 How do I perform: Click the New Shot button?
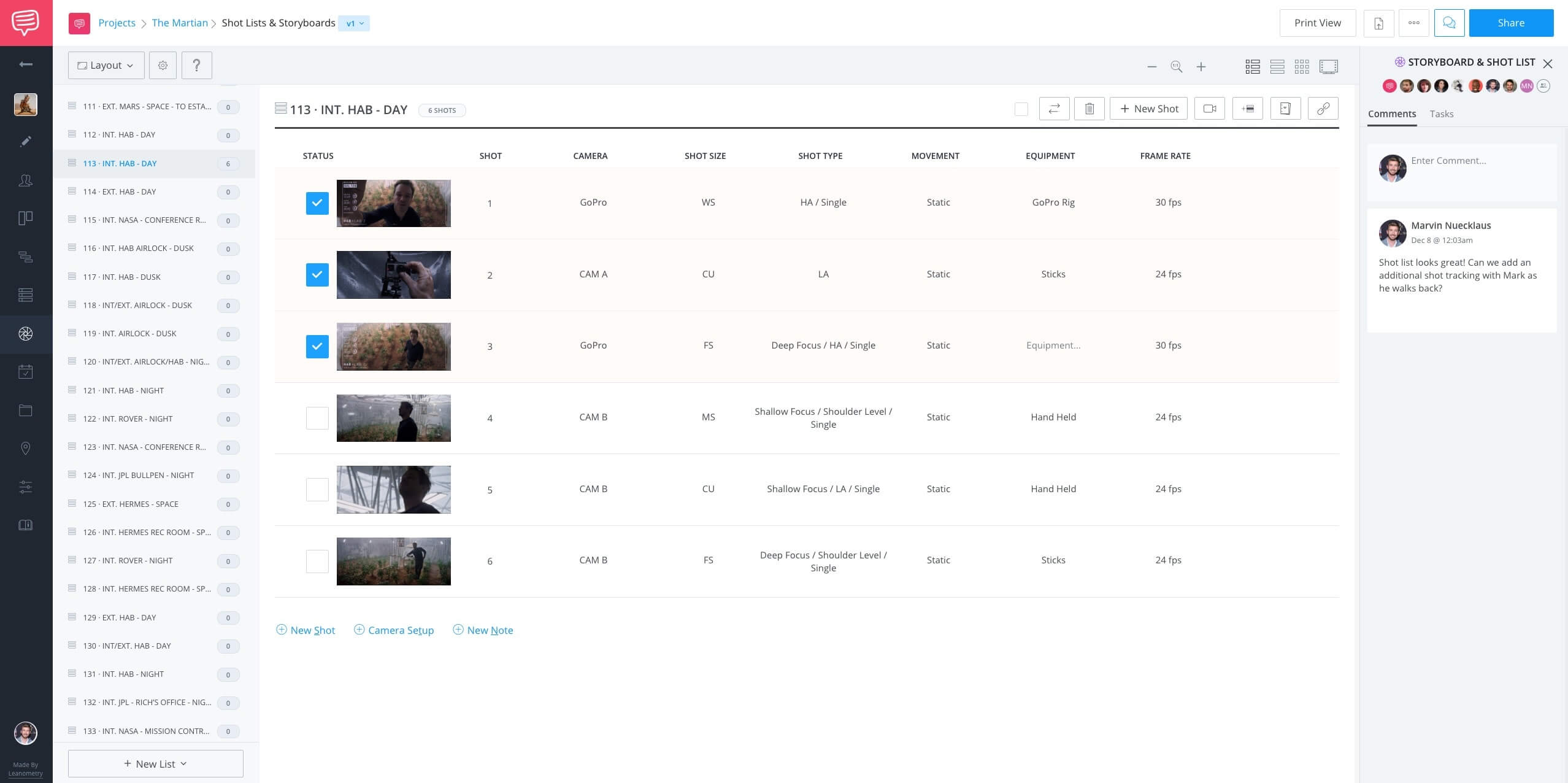1148,108
